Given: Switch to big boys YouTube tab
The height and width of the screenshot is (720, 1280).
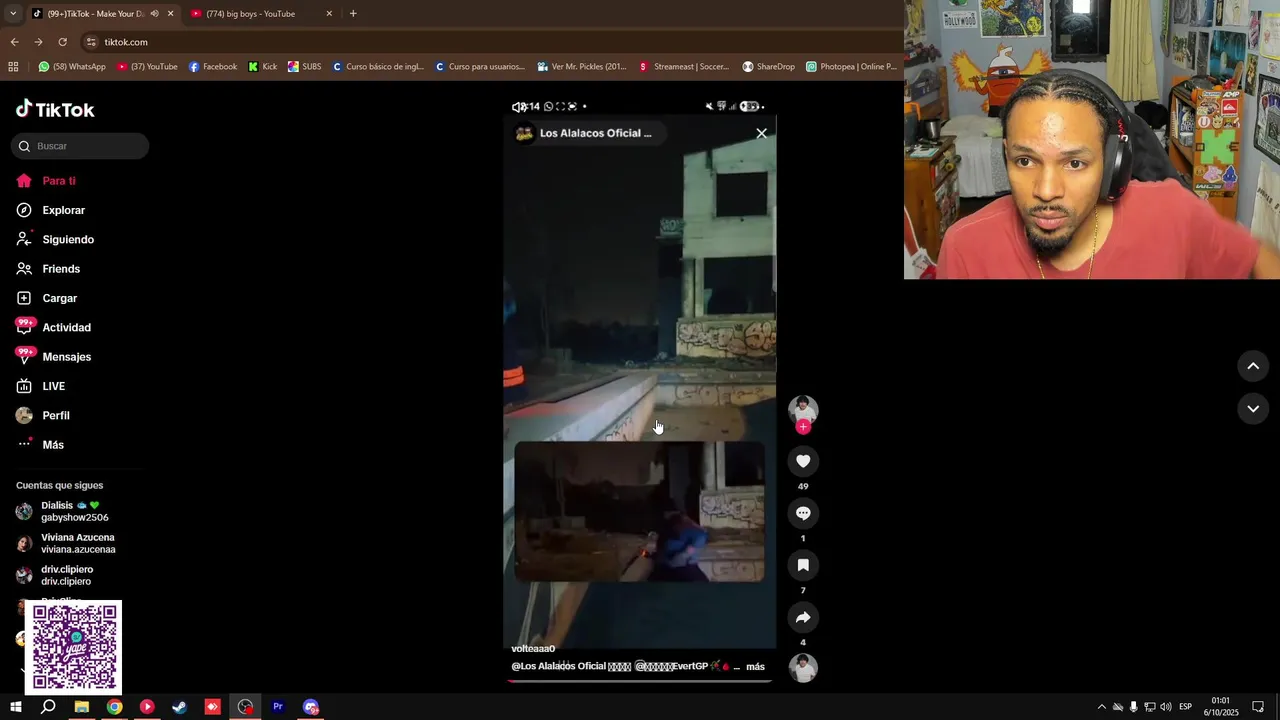Looking at the screenshot, I should coord(261,14).
